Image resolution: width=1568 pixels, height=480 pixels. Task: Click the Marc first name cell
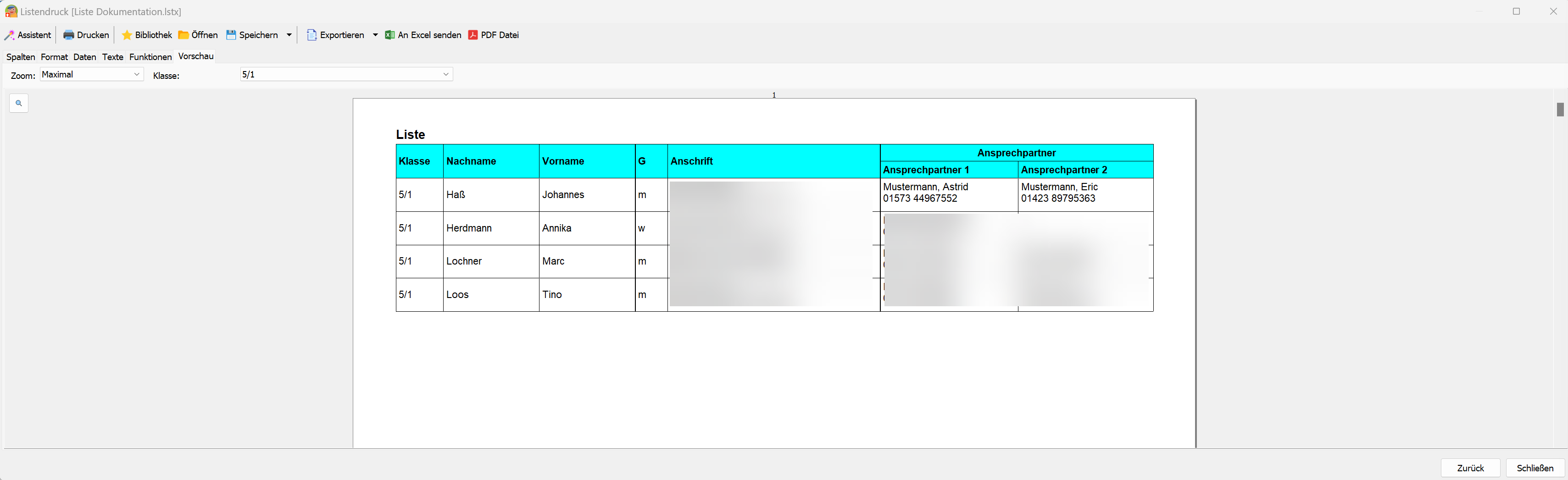pyautogui.click(x=587, y=262)
